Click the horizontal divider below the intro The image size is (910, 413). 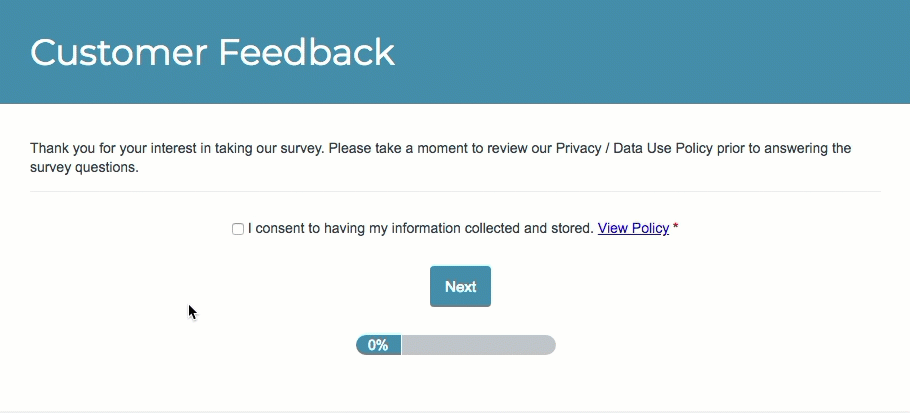coord(455,191)
